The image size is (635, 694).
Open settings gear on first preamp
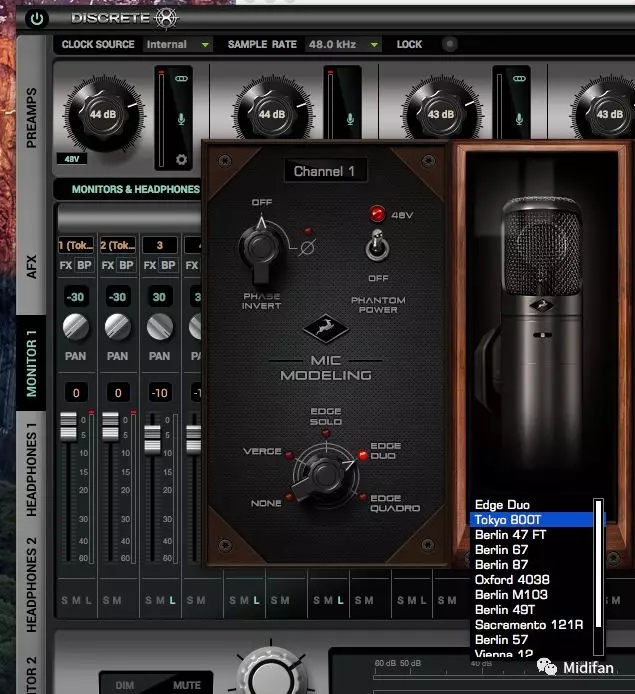[181, 159]
